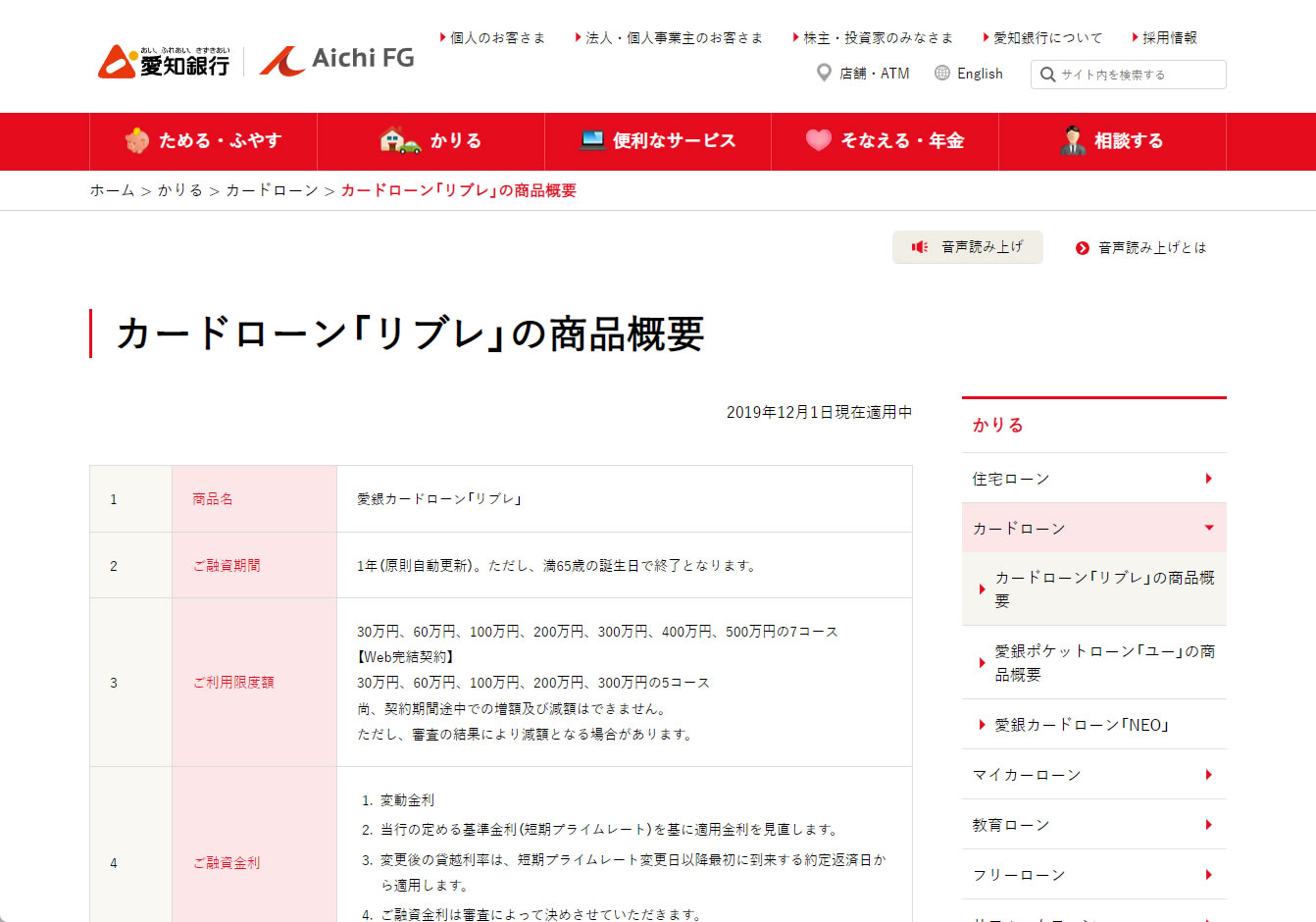Expand the マイカーローン arrow
Image resolution: width=1316 pixels, height=922 pixels.
coord(1209,775)
